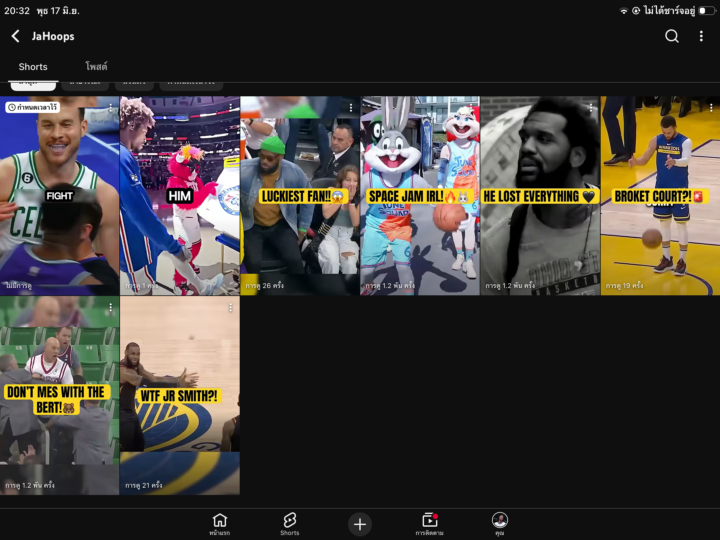Switch to the Shorts tab
The height and width of the screenshot is (540, 720).
coord(33,67)
